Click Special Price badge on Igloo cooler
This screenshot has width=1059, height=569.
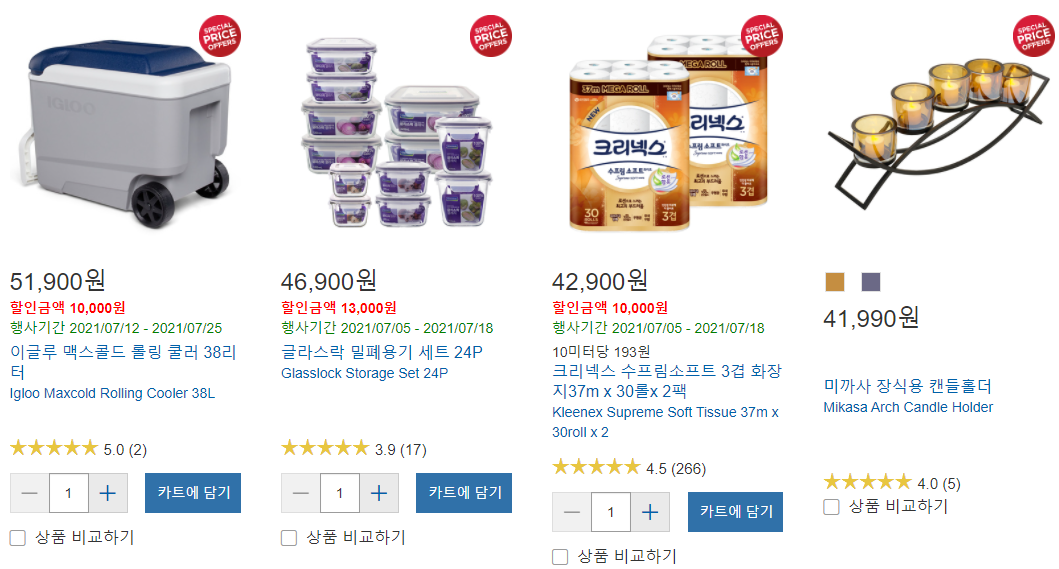[219, 36]
